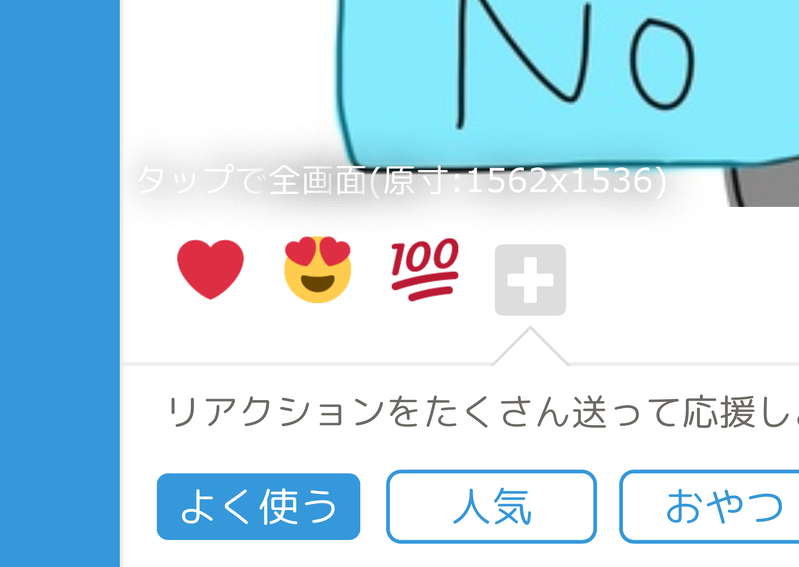Open the blue 'No' illustration in full screen
The width and height of the screenshot is (799, 567).
[568, 82]
